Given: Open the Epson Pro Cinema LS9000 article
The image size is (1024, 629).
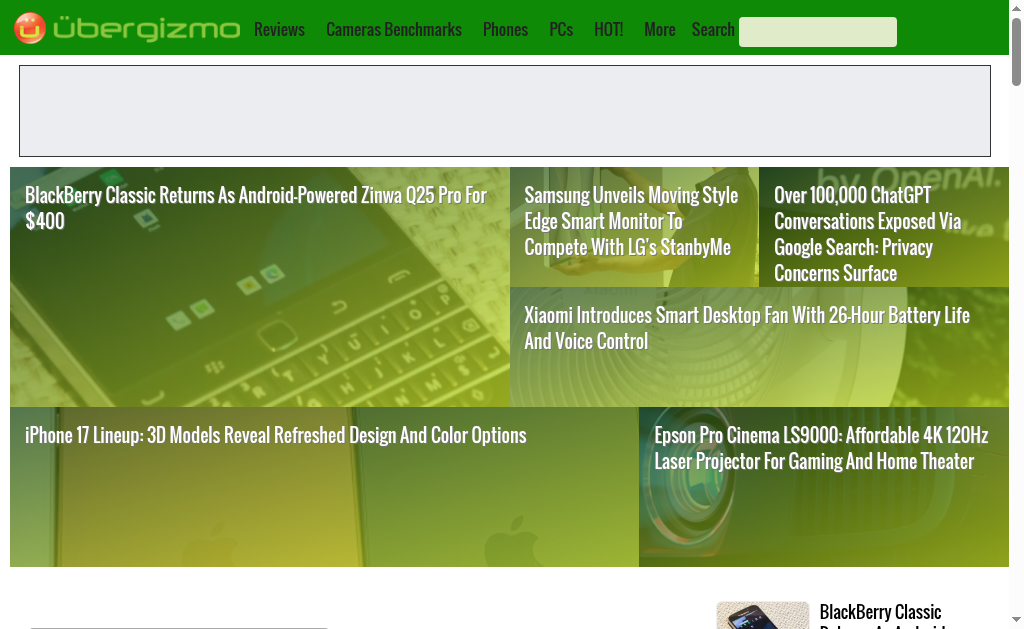Looking at the screenshot, I should pos(824,487).
